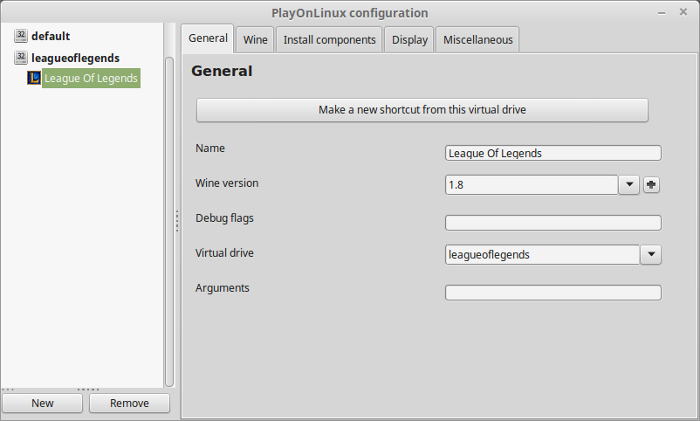Click the Arguments label
The width and height of the screenshot is (700, 421).
(x=222, y=288)
